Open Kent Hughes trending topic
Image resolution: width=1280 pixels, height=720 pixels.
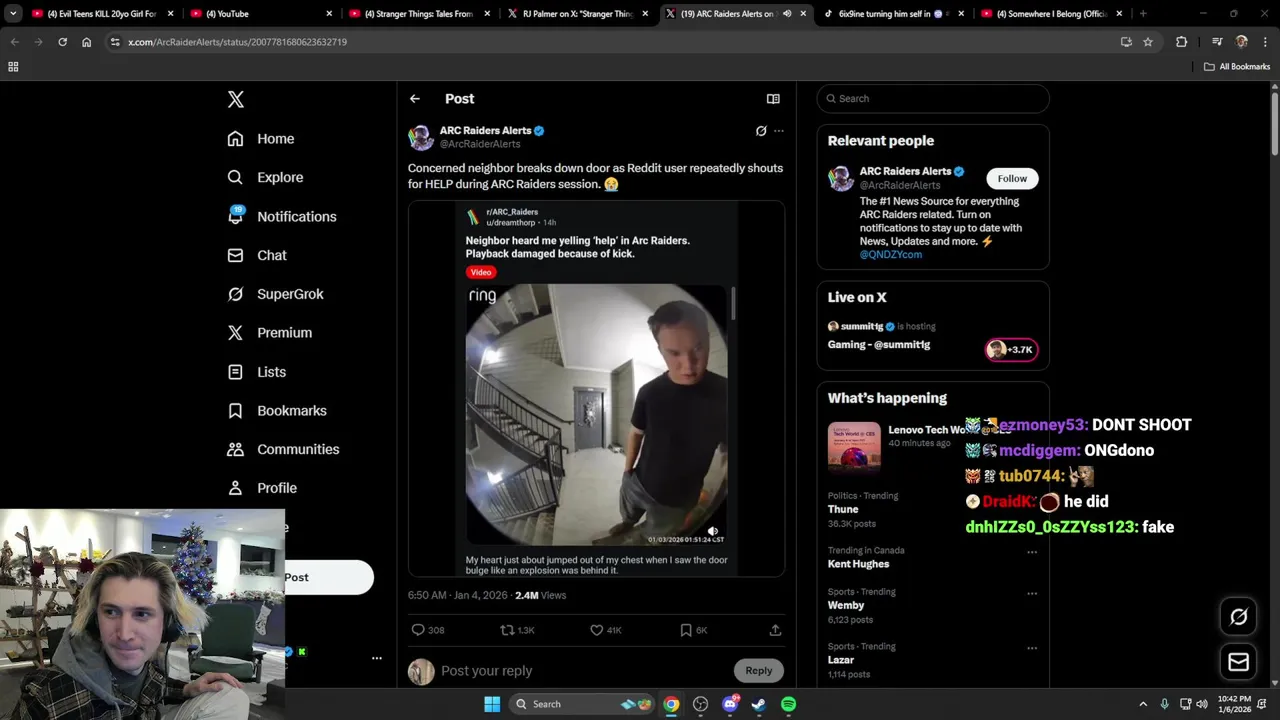858,564
